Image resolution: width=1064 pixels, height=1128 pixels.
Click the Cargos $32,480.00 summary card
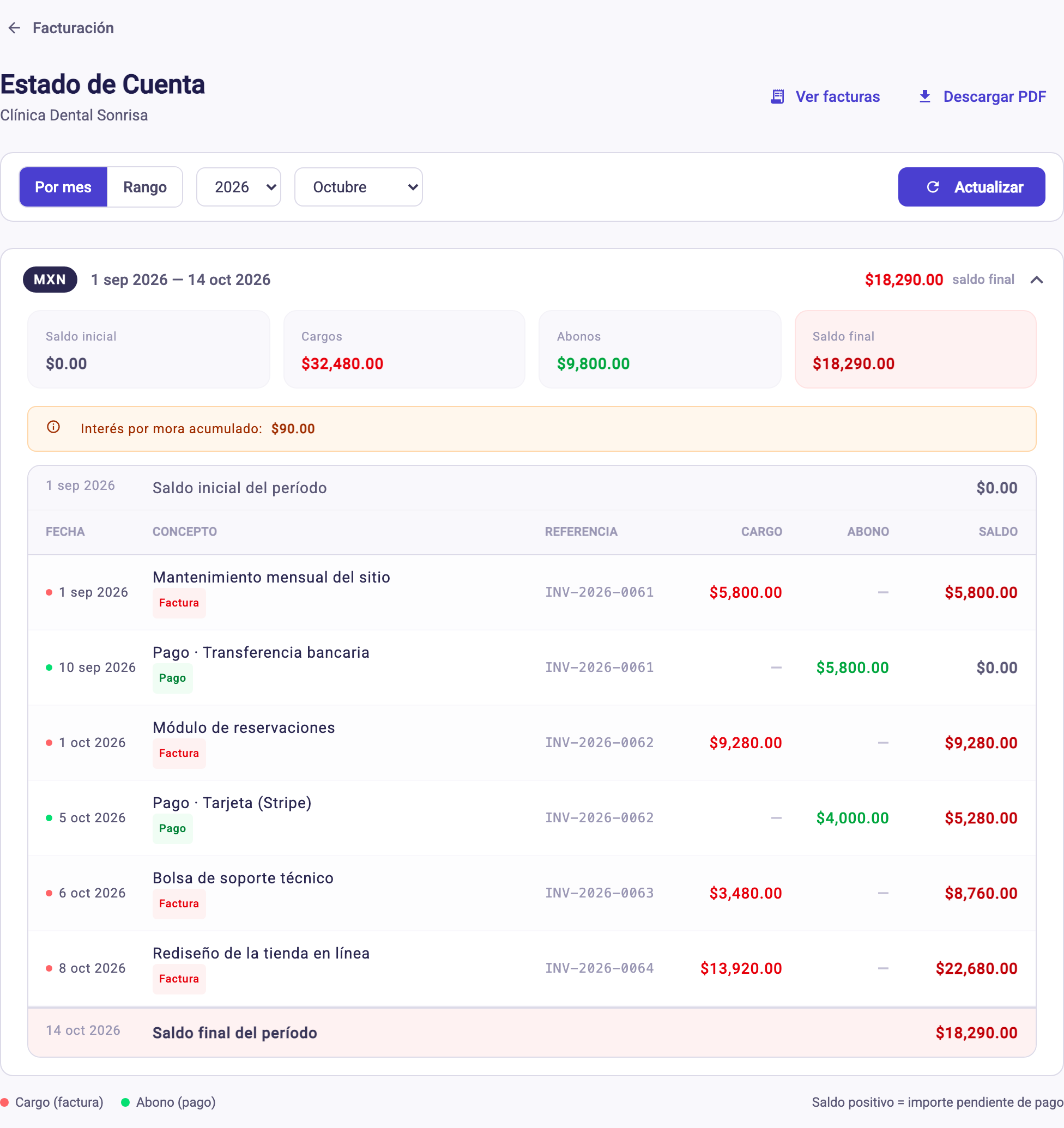(404, 349)
